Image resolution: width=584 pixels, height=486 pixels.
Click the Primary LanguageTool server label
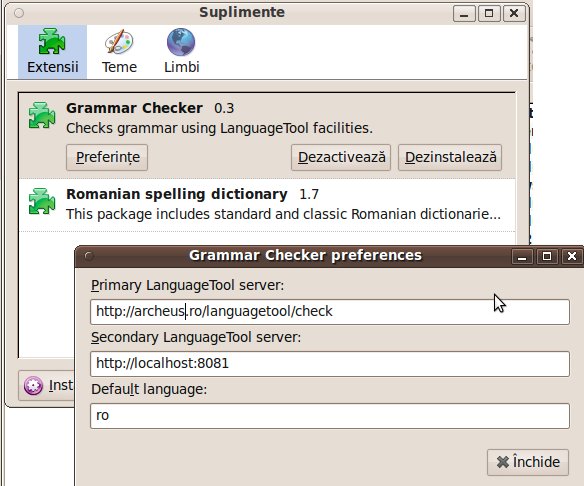coord(187,286)
